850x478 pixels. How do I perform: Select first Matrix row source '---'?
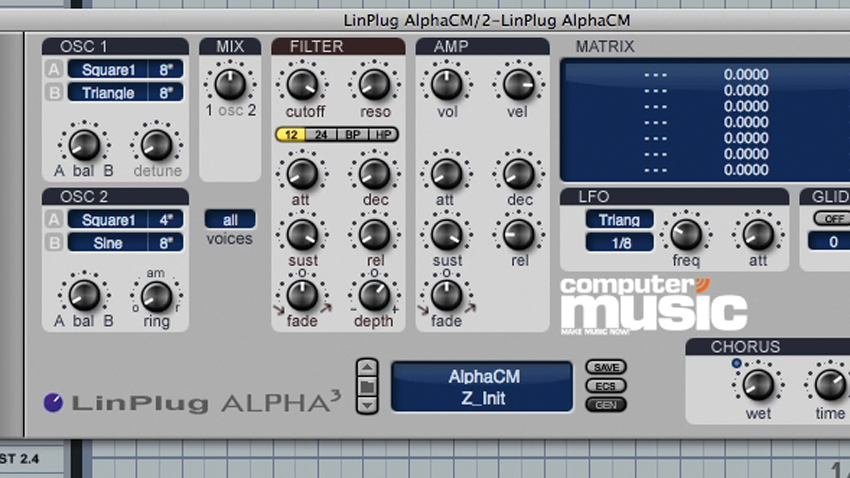[x=655, y=75]
